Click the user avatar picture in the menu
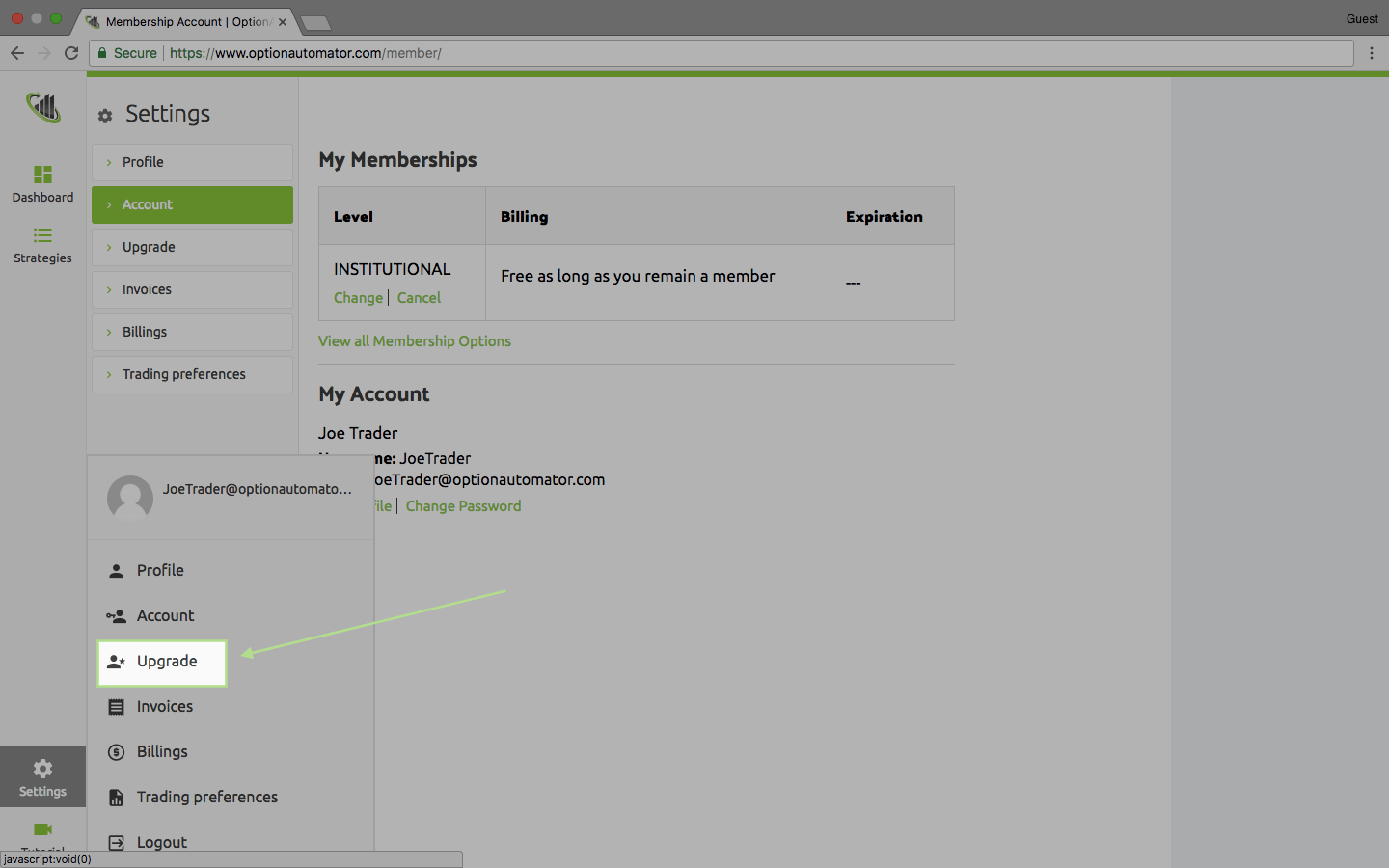 pos(129,499)
